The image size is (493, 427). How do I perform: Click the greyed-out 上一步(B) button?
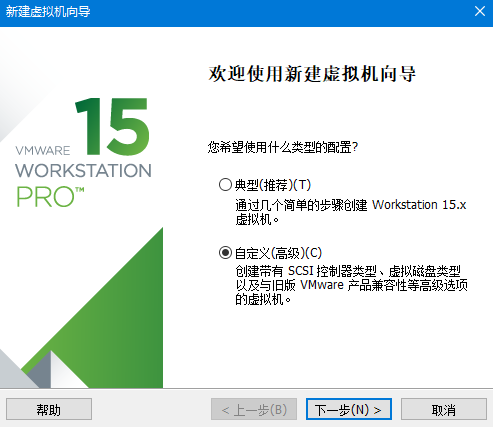[x=254, y=409]
